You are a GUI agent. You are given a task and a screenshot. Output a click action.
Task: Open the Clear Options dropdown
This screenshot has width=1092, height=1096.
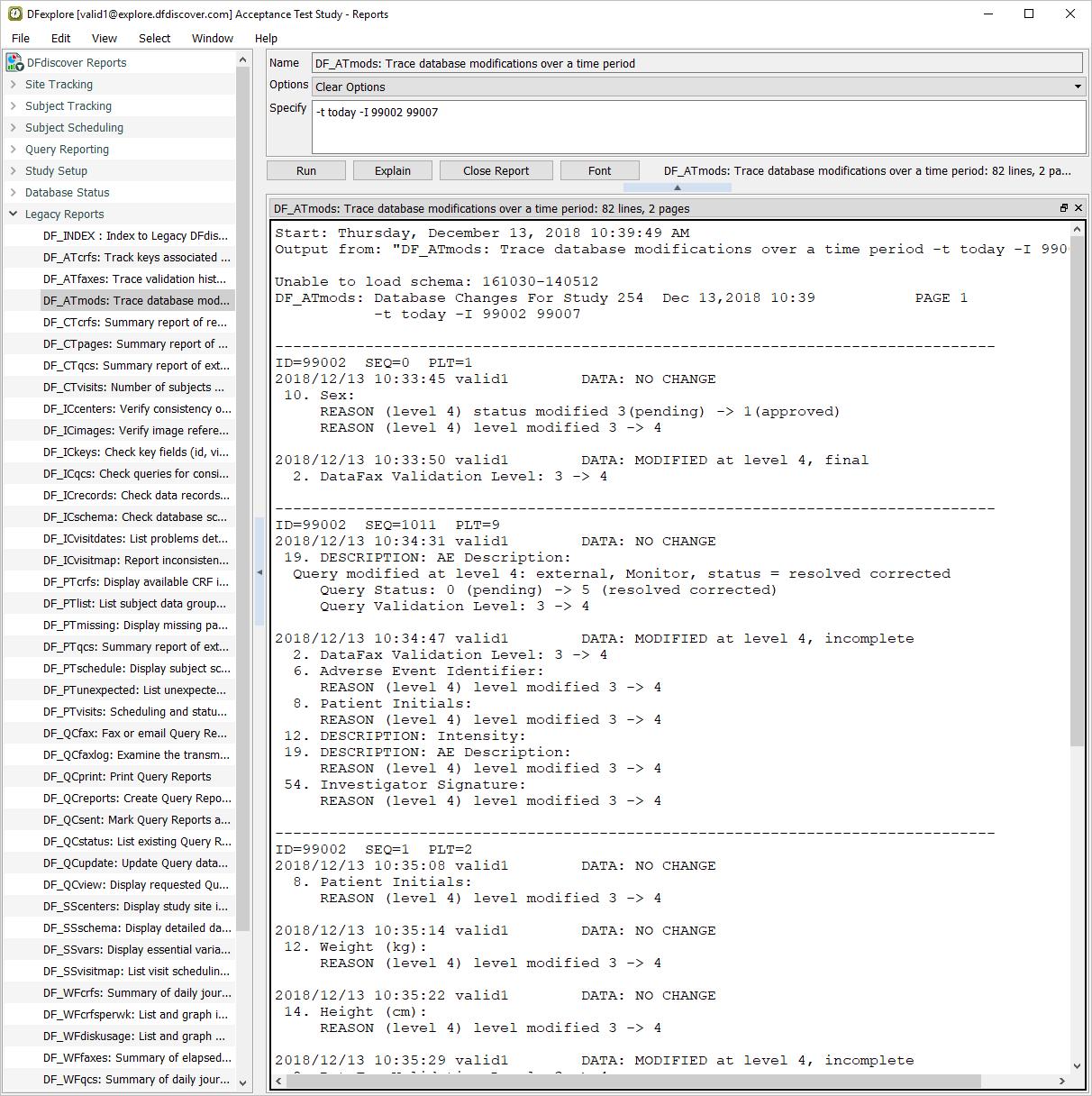pos(698,87)
